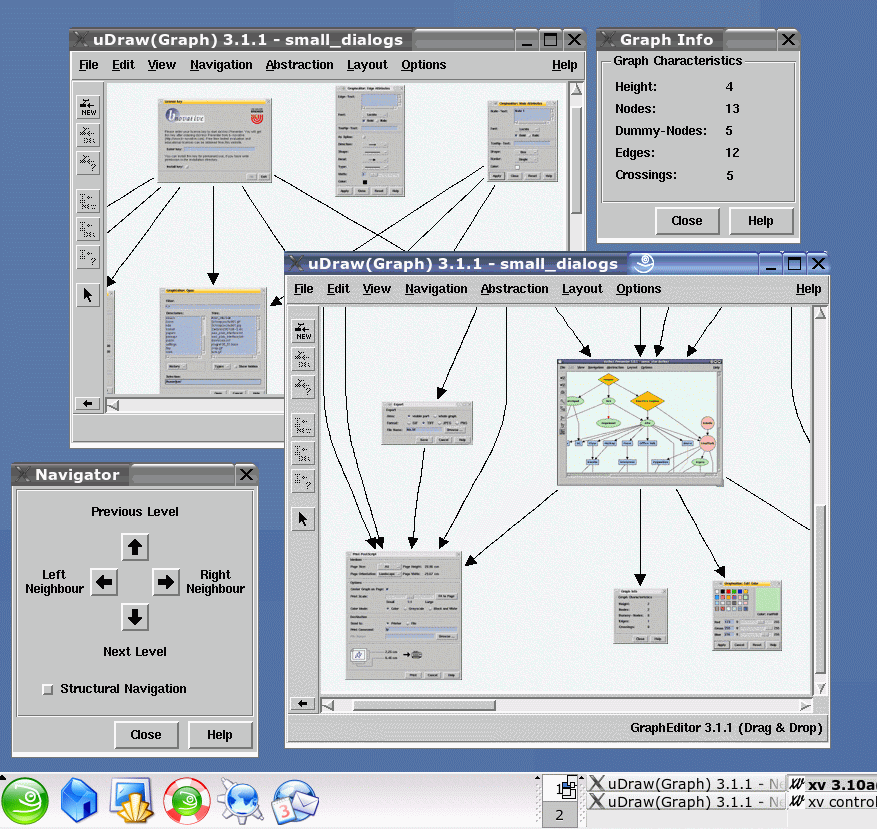The width and height of the screenshot is (877, 829).
Task: Click the third toolbar icon with question mark in the front window
Action: [x=303, y=387]
